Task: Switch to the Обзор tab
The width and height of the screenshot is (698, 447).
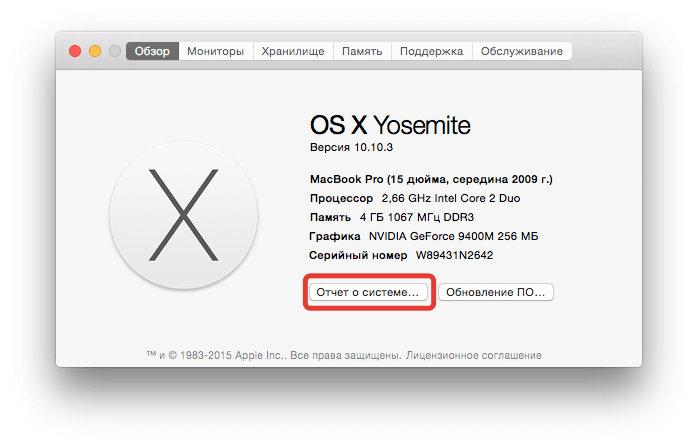Action: coord(152,51)
